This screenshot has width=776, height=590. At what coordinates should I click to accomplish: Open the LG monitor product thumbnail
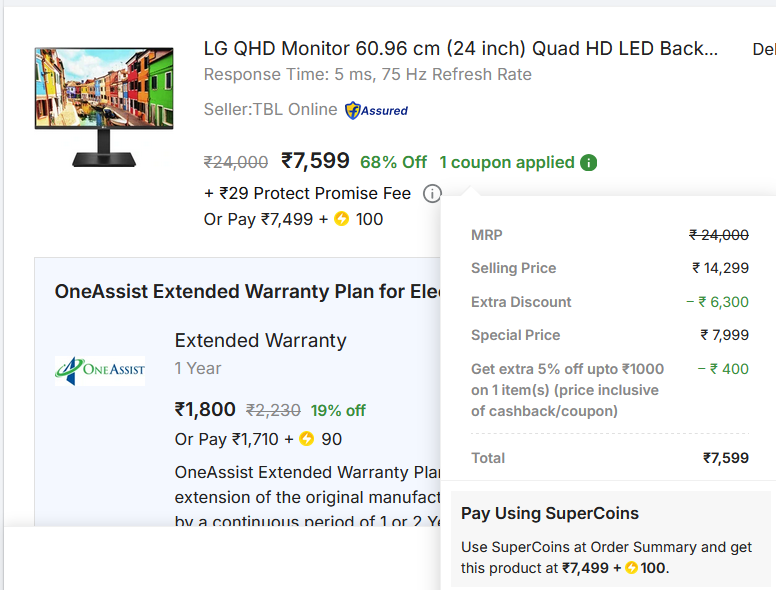pos(104,107)
